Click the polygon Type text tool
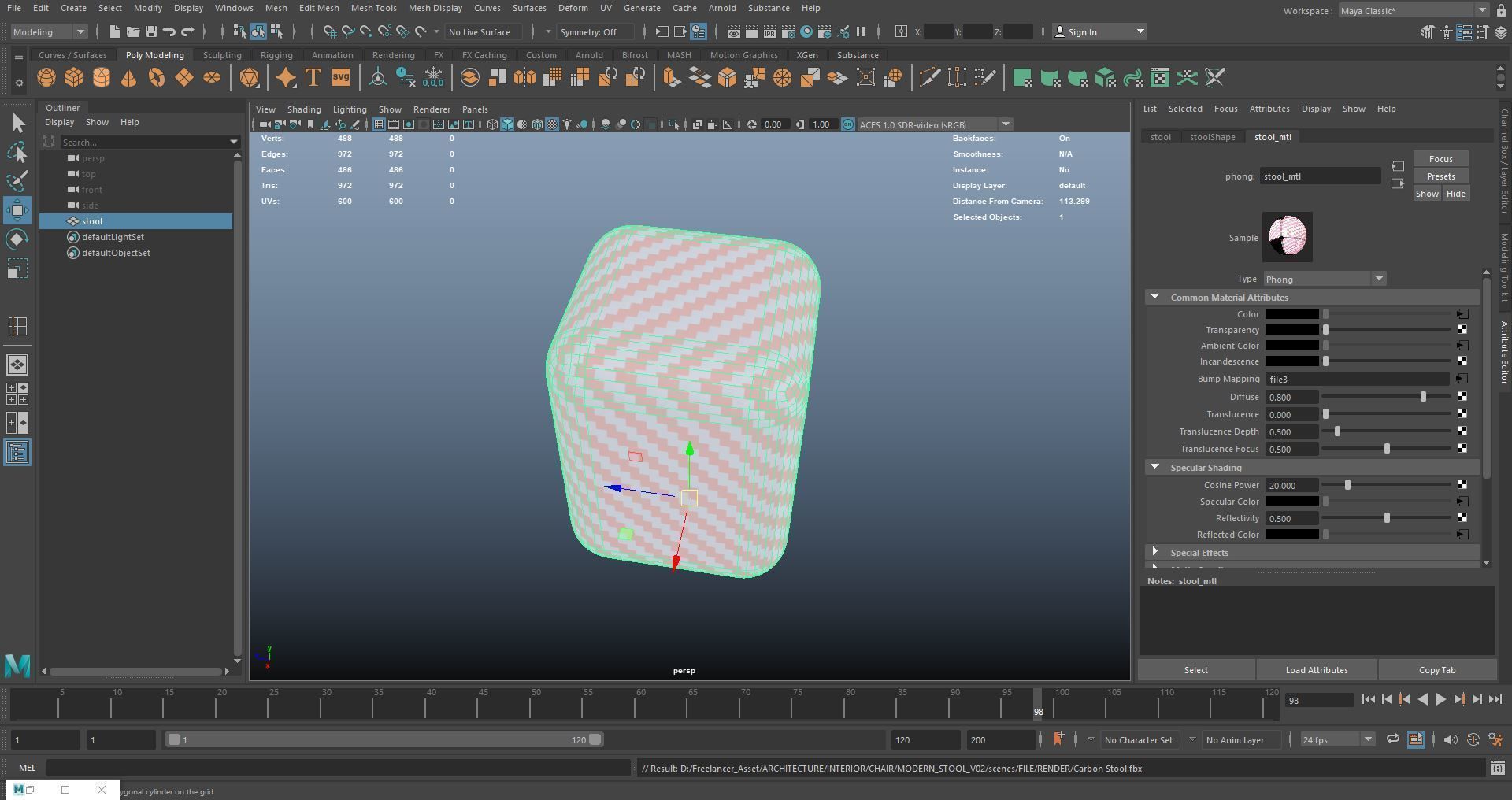Viewport: 1512px width, 800px height. point(313,77)
